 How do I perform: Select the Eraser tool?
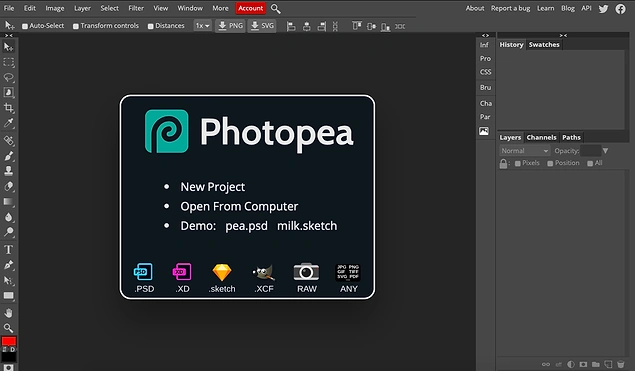pyautogui.click(x=9, y=186)
